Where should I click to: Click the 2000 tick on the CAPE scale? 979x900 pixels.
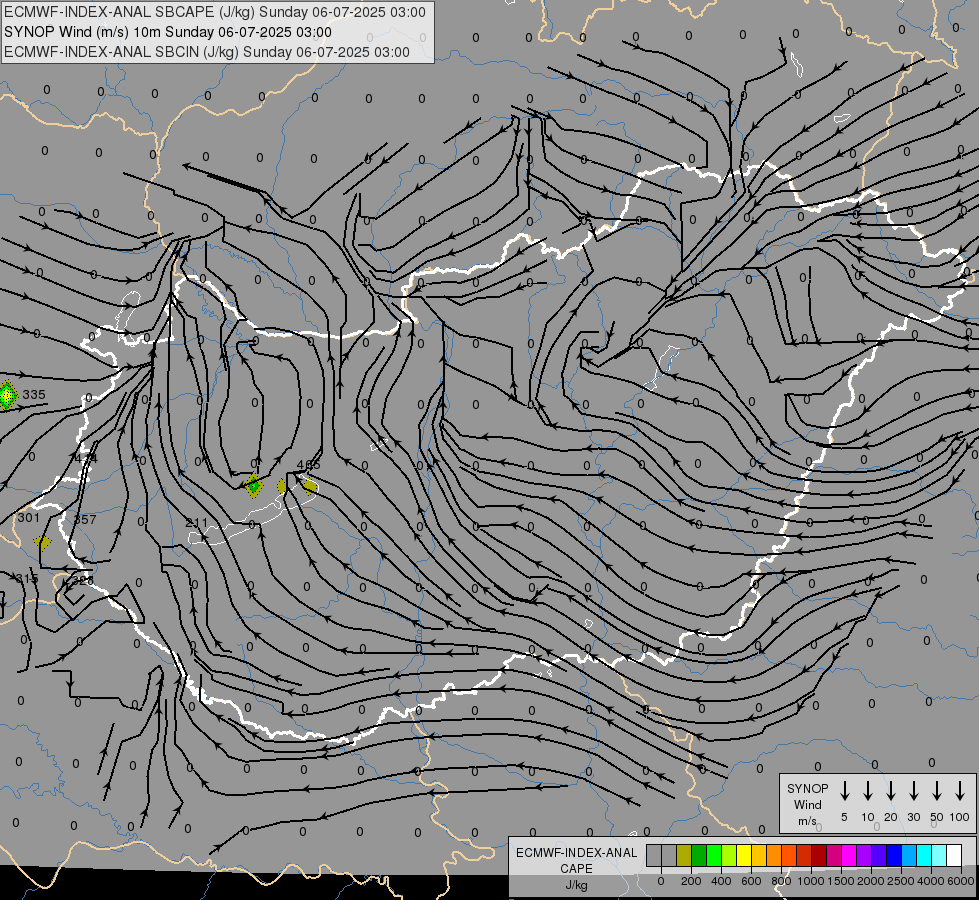[x=871, y=881]
